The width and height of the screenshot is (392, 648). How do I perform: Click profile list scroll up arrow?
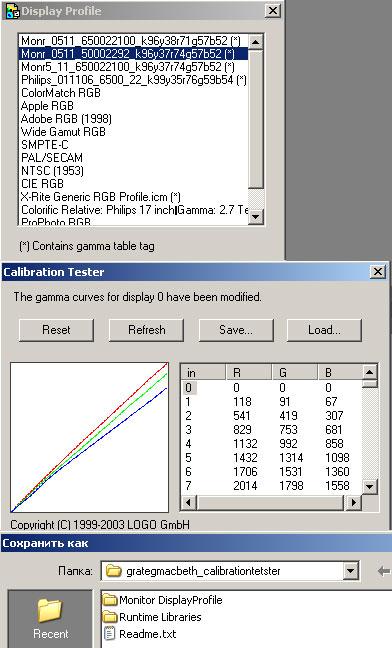point(256,42)
